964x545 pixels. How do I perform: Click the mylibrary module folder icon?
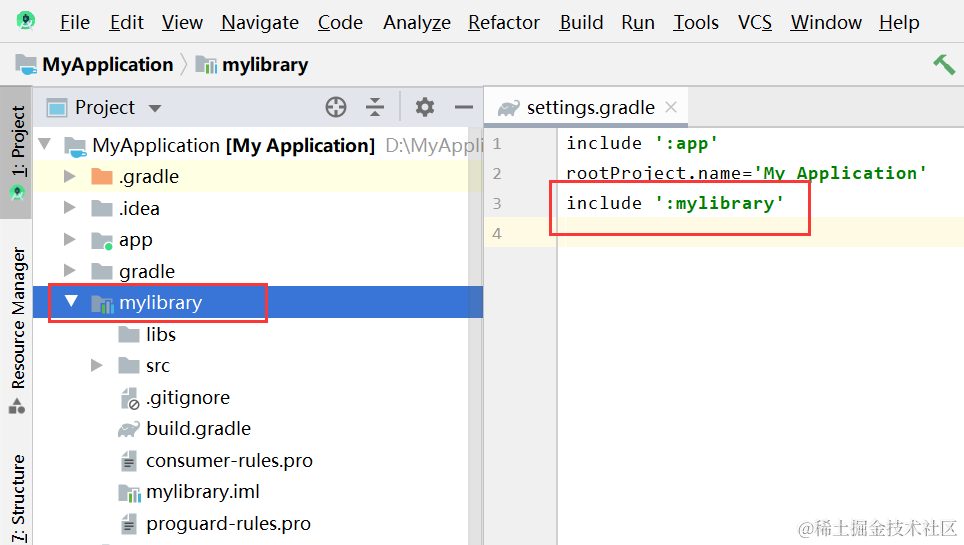[x=102, y=303]
